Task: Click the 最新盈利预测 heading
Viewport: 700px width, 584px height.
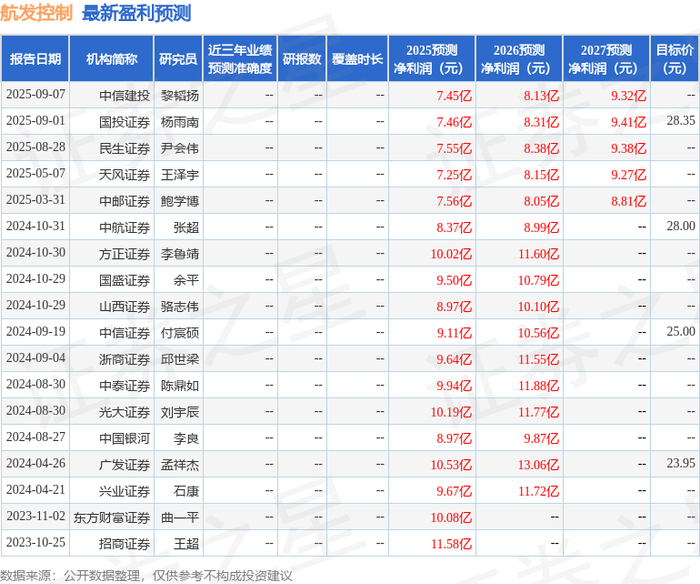Action: (x=137, y=13)
